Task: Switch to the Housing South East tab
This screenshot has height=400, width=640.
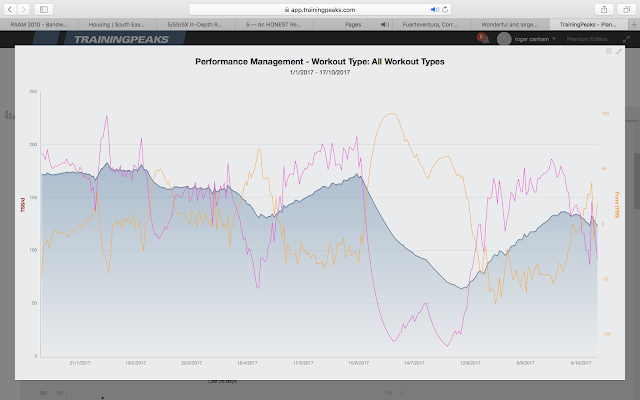Action: pos(117,24)
